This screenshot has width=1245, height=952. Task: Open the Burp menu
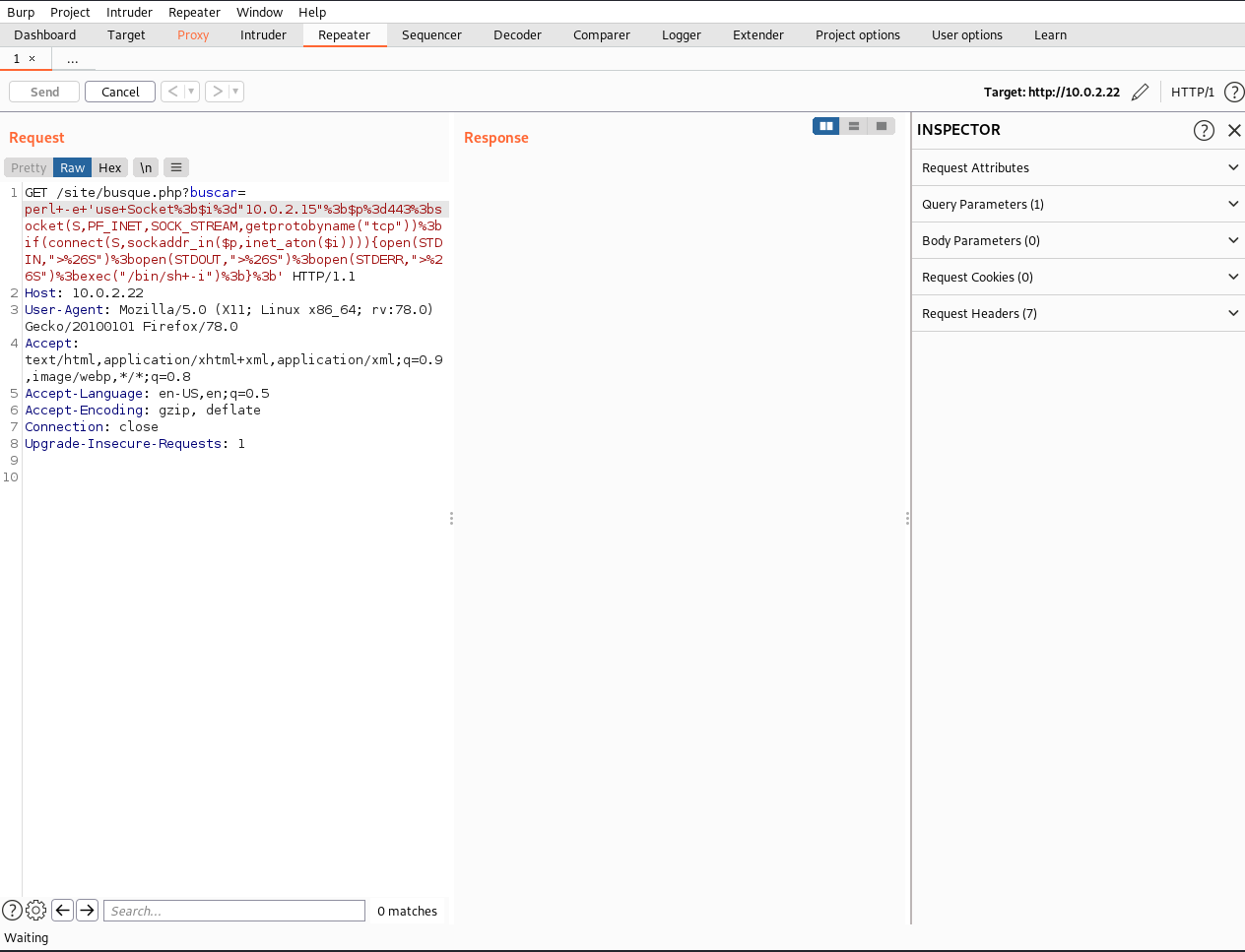21,12
